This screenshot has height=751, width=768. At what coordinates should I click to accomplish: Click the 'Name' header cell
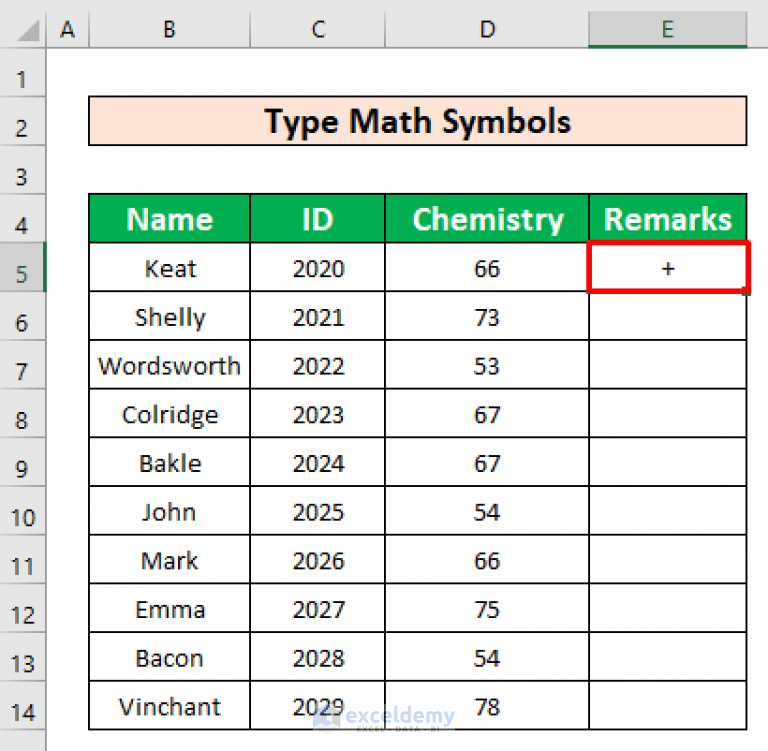pos(169,218)
